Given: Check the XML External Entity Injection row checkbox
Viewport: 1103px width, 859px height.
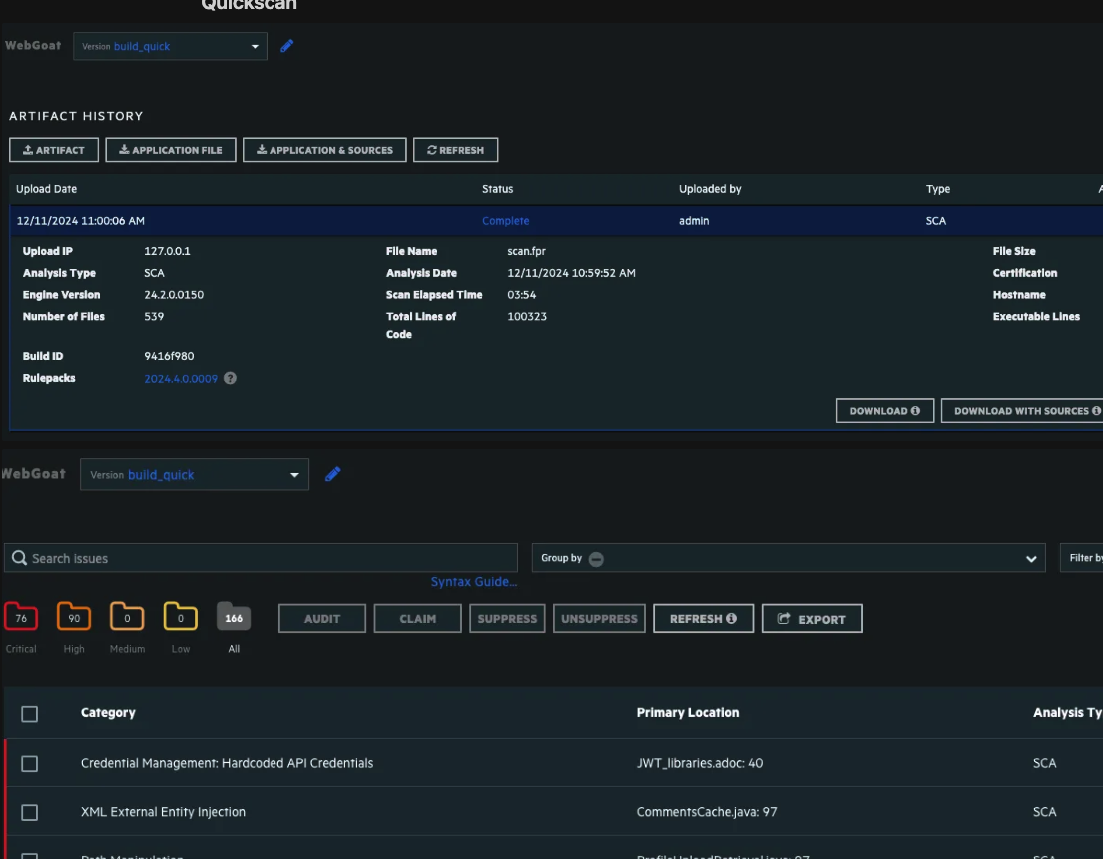Looking at the screenshot, I should click(30, 811).
